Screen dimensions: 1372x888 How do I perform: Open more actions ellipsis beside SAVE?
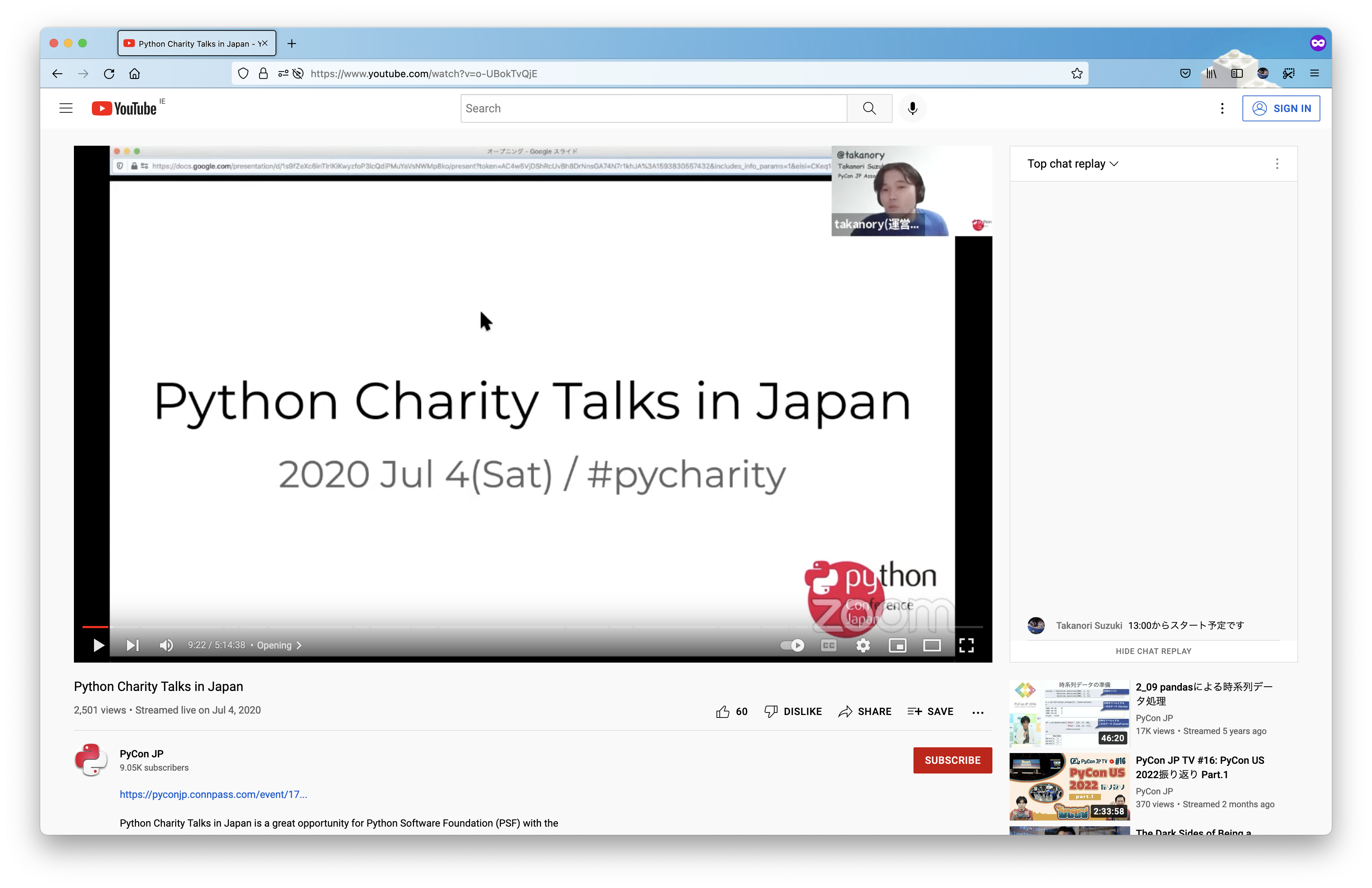977,712
